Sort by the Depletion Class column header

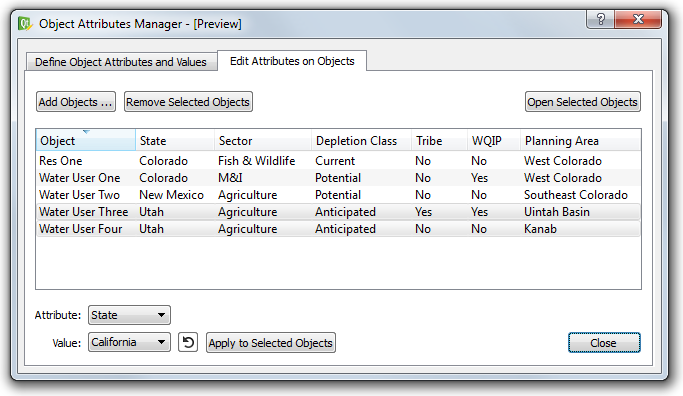(x=362, y=141)
